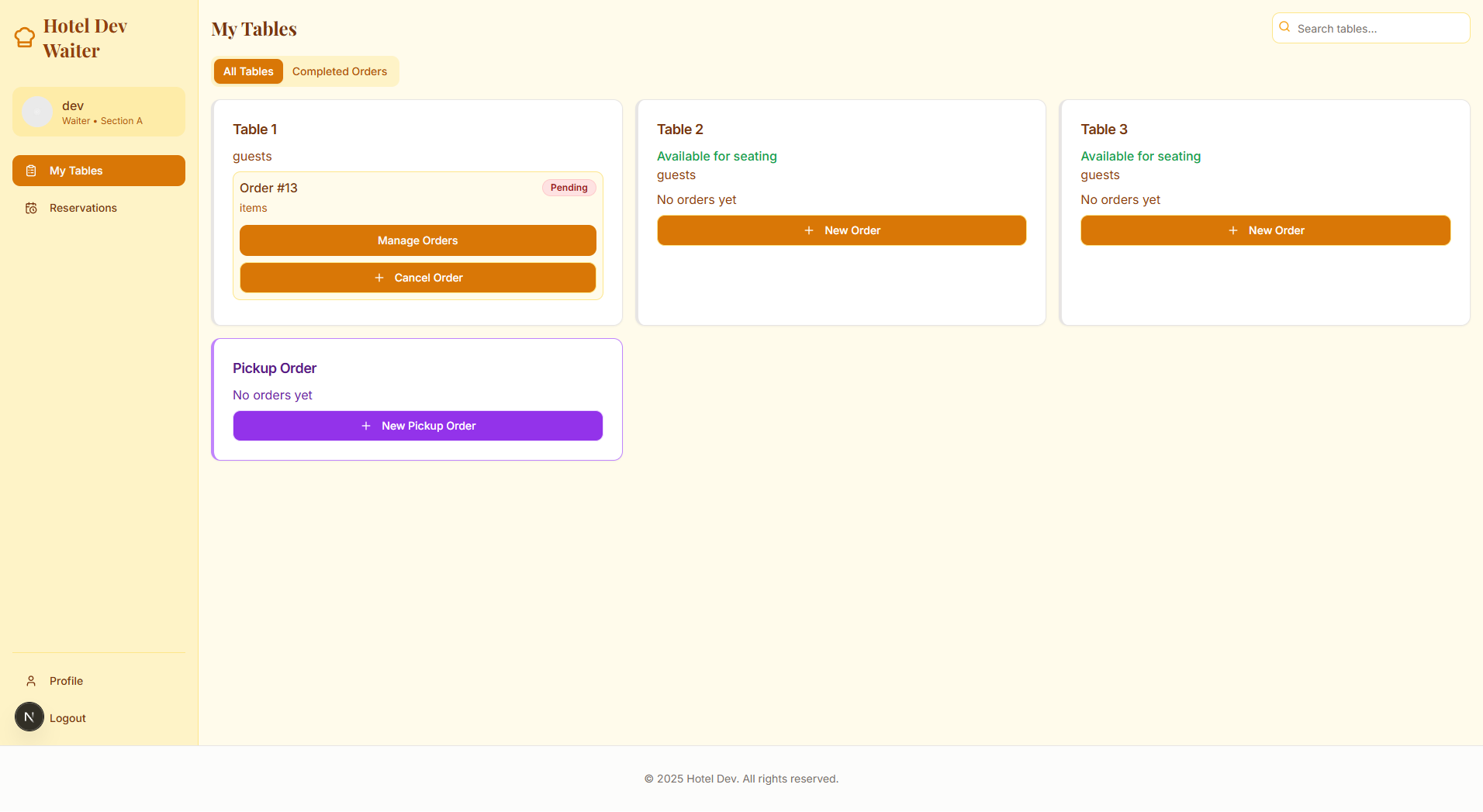
Task: Open the Reservations page in sidebar
Action: click(83, 208)
